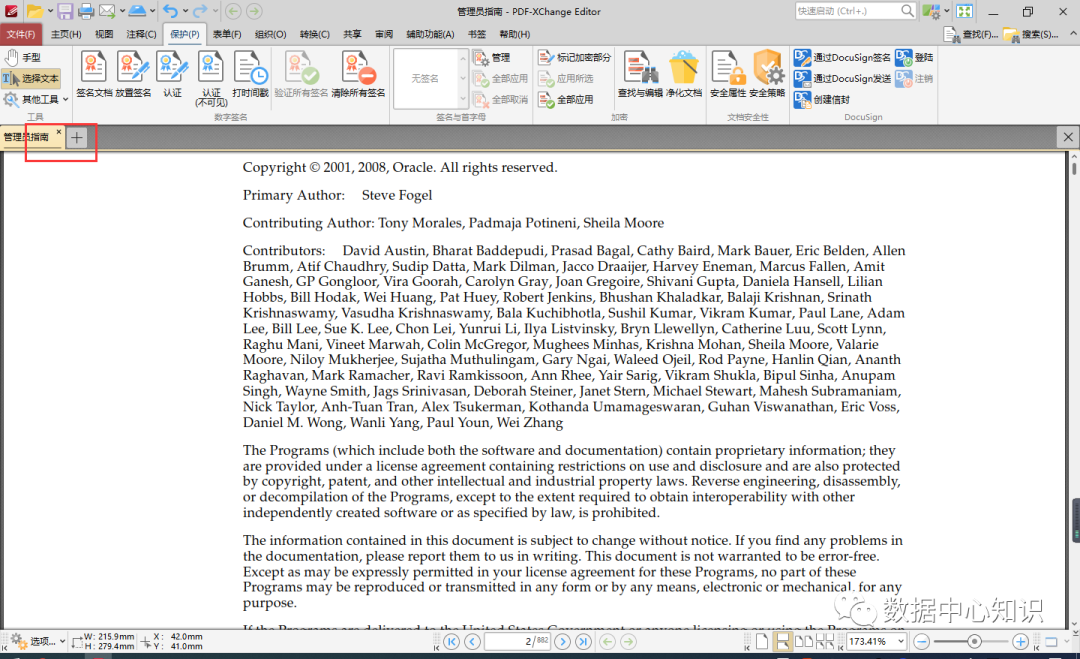The image size is (1080, 659).
Task: Save the document with the floppy disk icon
Action: [x=65, y=11]
